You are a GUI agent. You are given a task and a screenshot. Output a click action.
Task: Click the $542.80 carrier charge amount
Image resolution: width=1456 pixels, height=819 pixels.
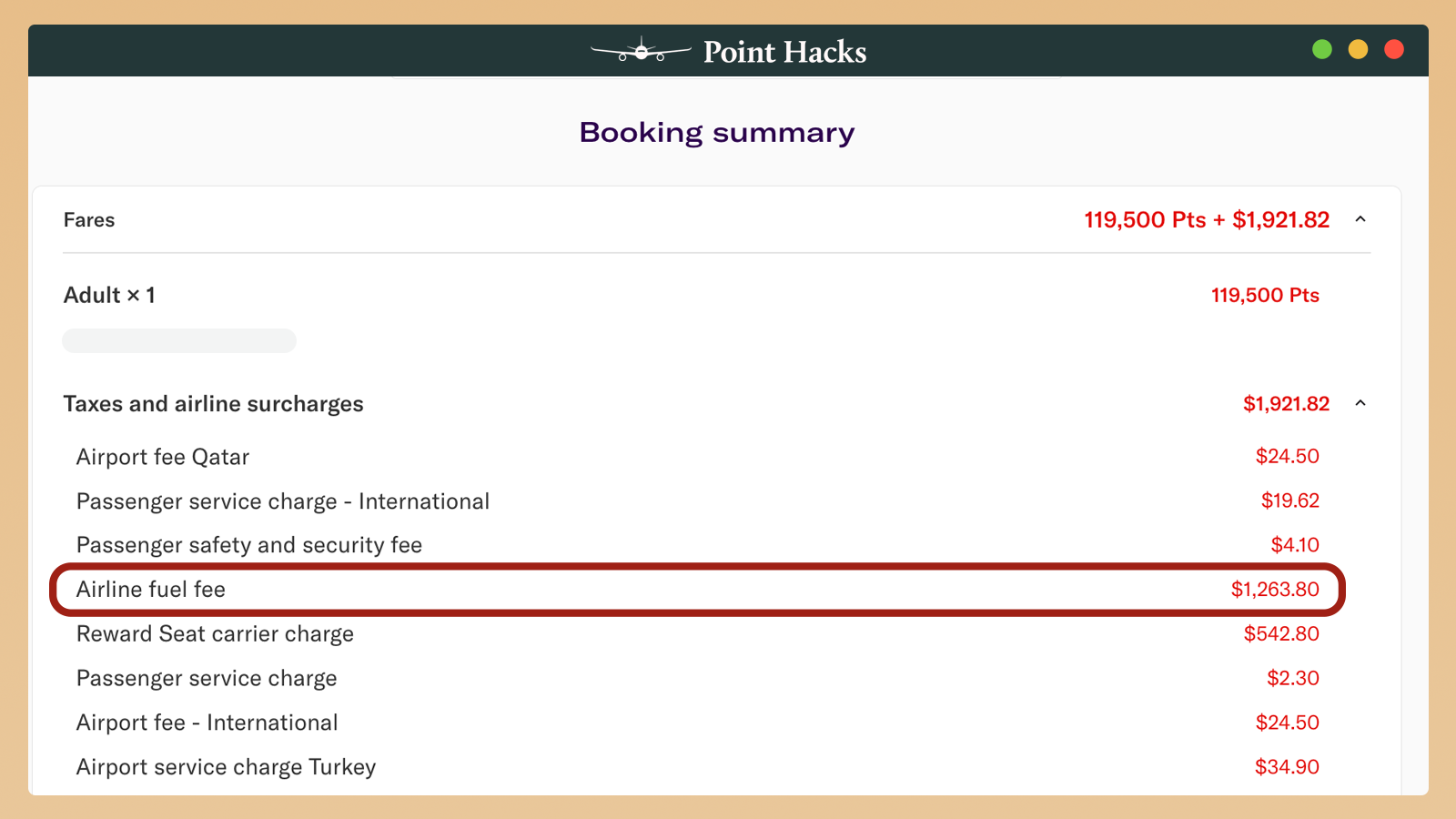pyautogui.click(x=1281, y=634)
